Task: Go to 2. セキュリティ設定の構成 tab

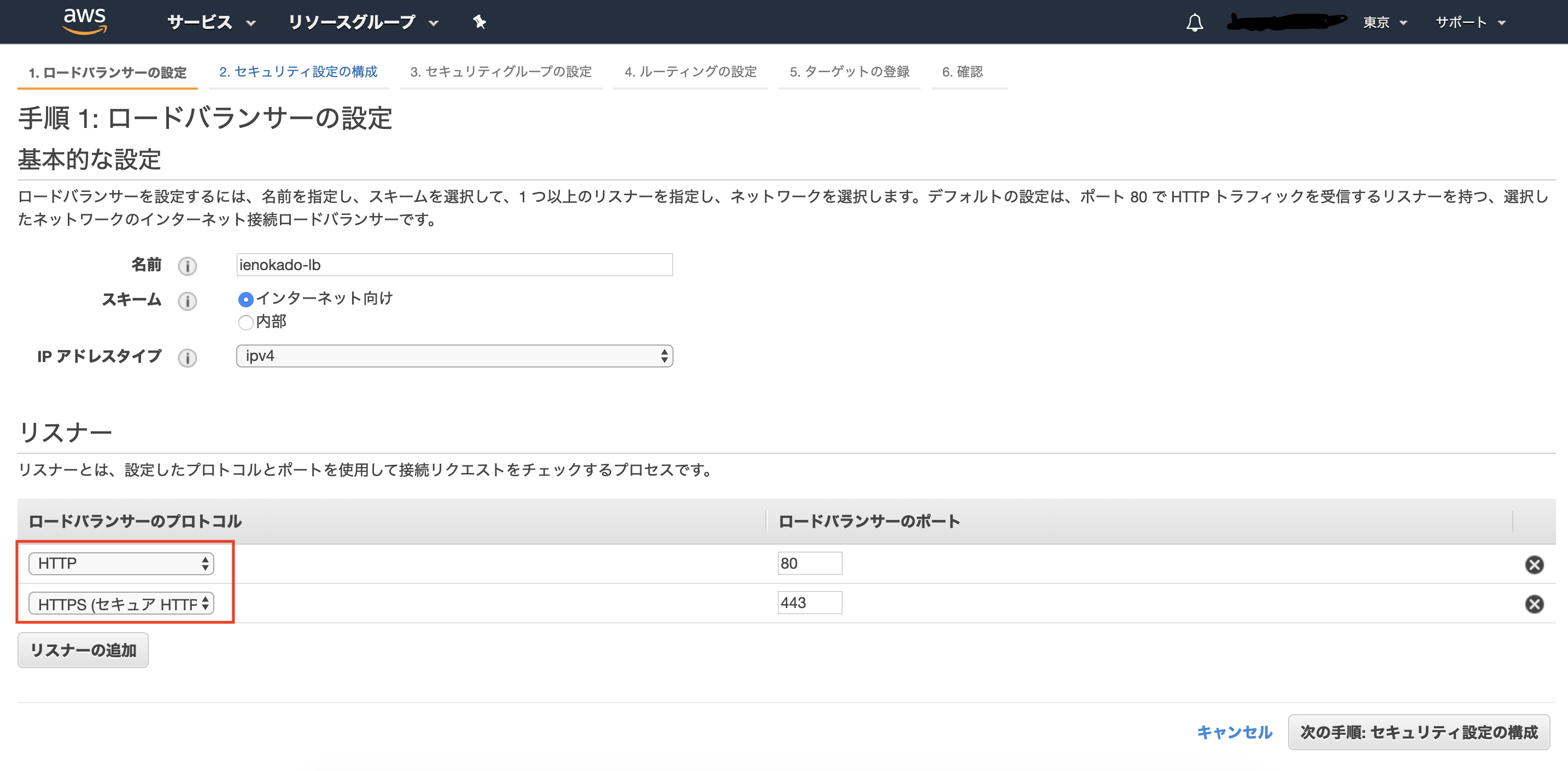Action: 299,72
